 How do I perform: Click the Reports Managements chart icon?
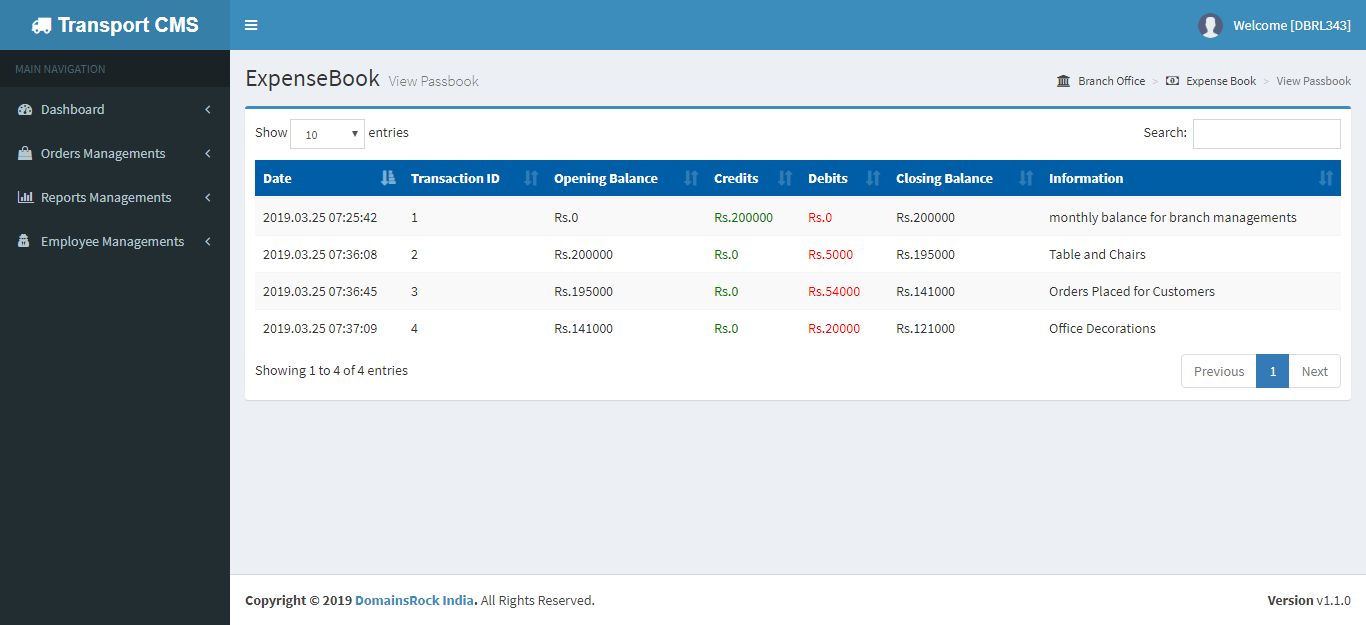pos(25,198)
